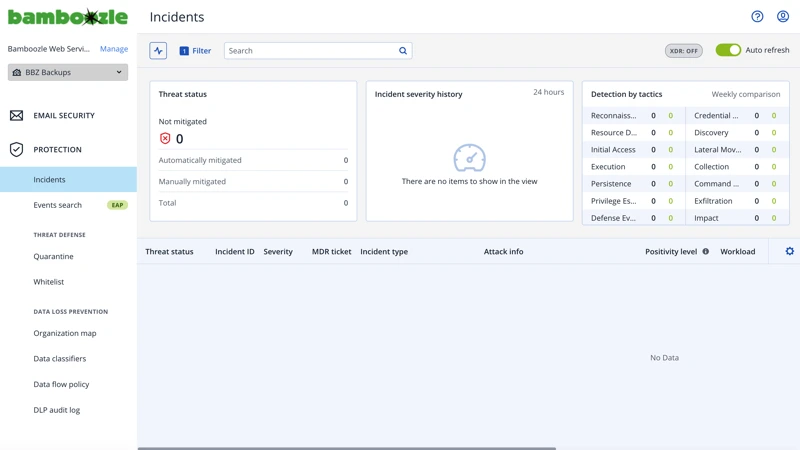Toggle the Auto refresh switch

coord(728,50)
